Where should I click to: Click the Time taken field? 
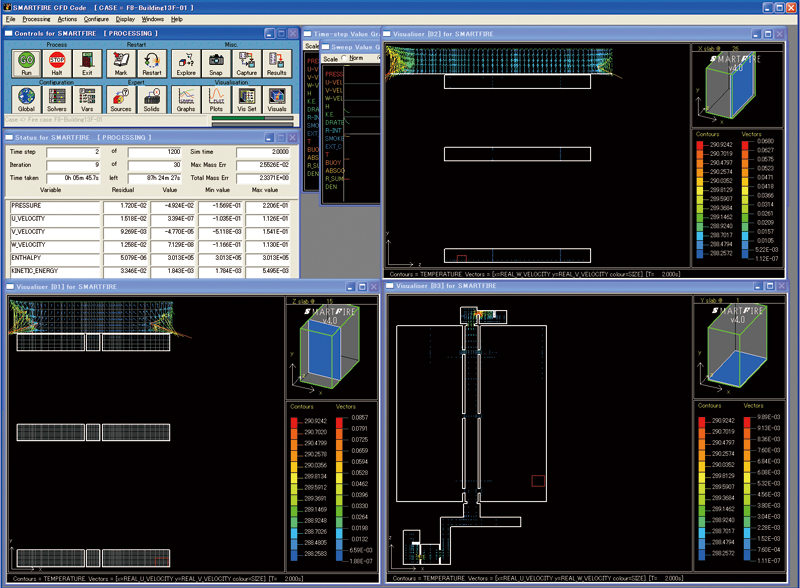(x=73, y=178)
